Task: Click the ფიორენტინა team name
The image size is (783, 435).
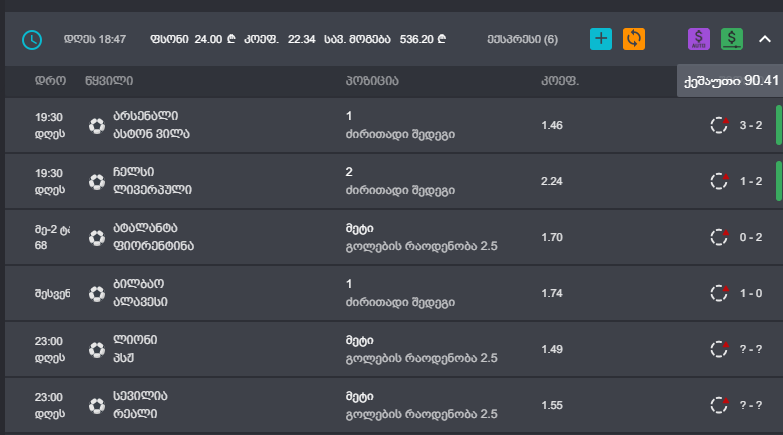Action: click(x=153, y=246)
